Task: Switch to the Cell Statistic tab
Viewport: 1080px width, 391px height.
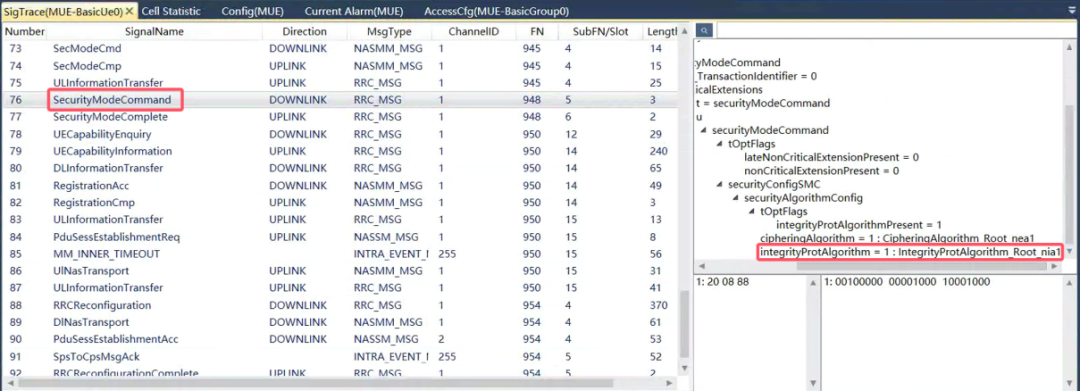Action: click(x=171, y=11)
